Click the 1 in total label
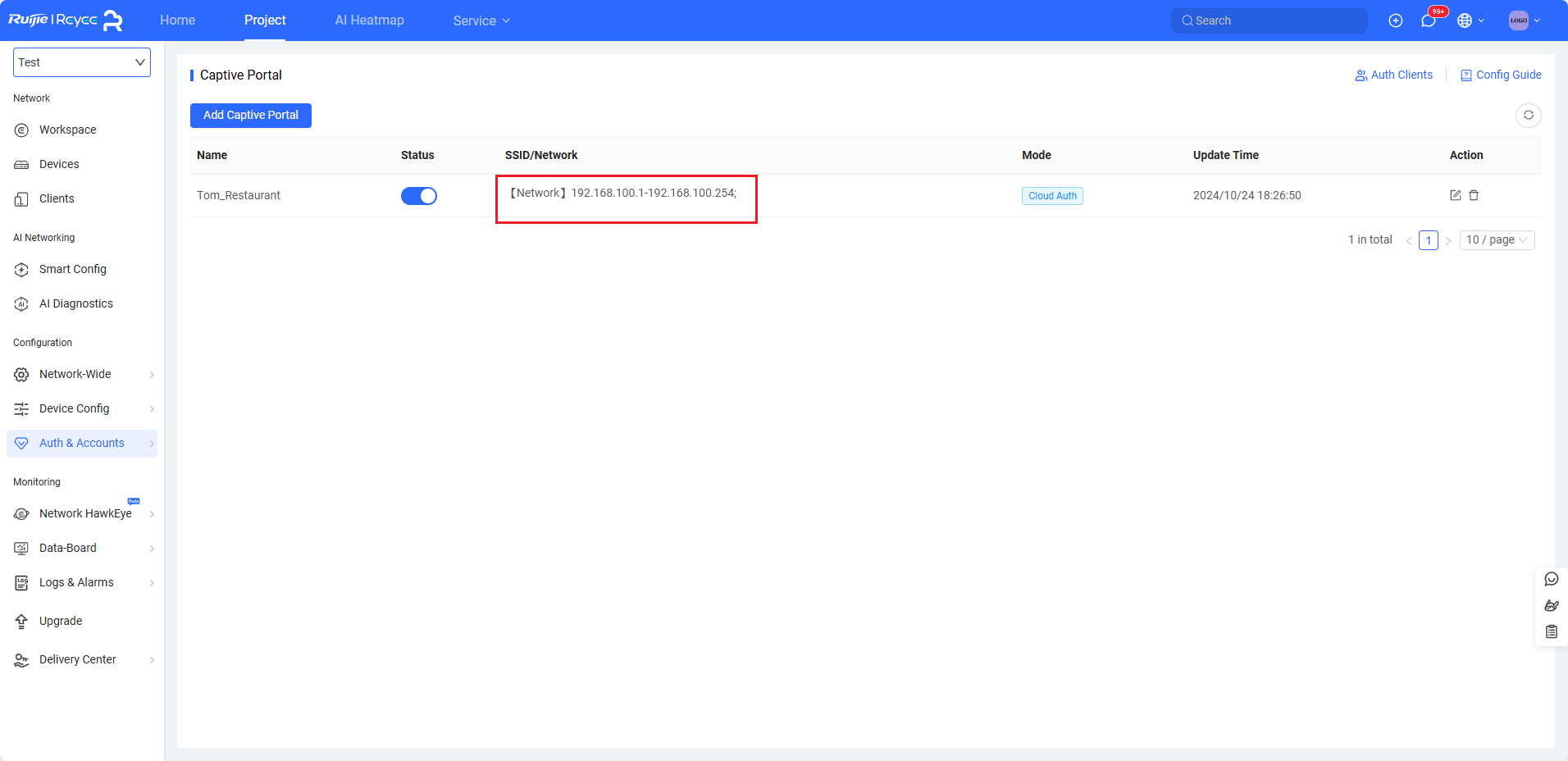This screenshot has height=761, width=1568. 1370,239
